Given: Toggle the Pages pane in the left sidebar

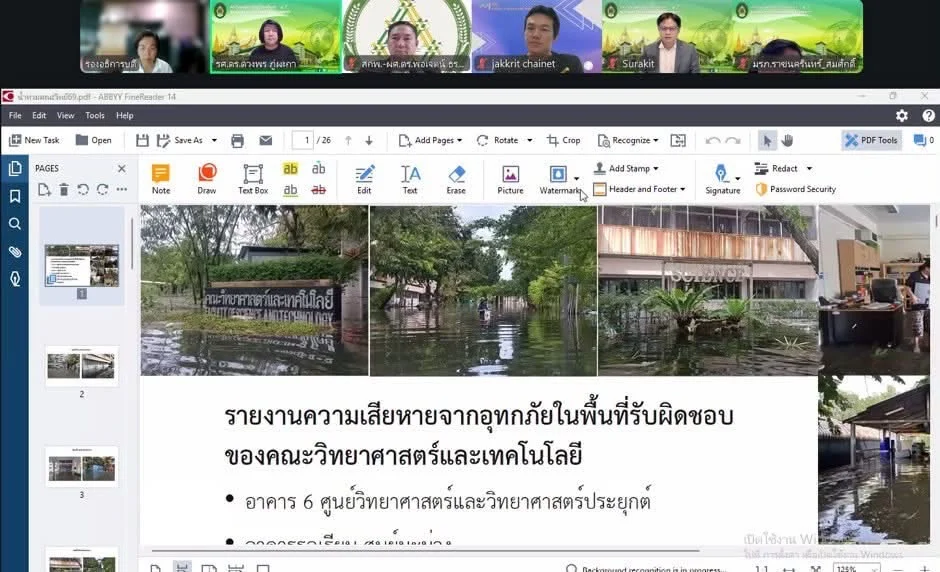Looking at the screenshot, I should tap(15, 168).
